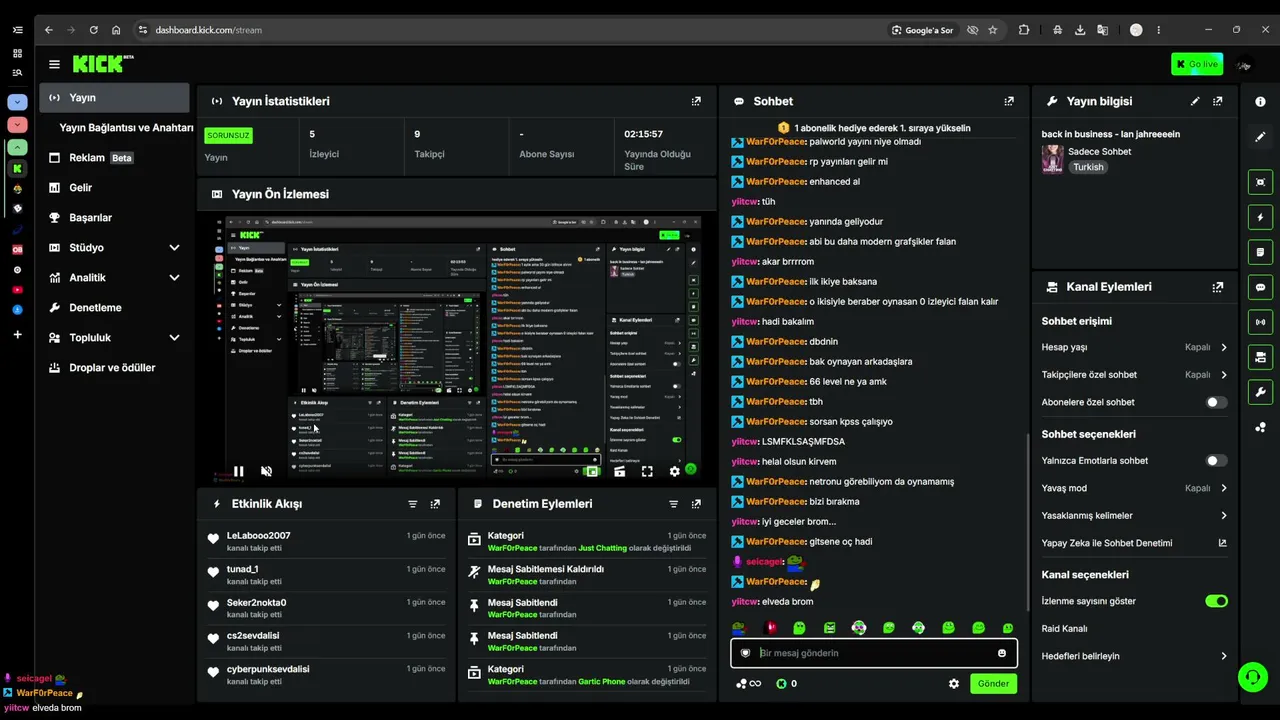
Task: Open the emoji picker in the message box
Action: (x=1002, y=653)
